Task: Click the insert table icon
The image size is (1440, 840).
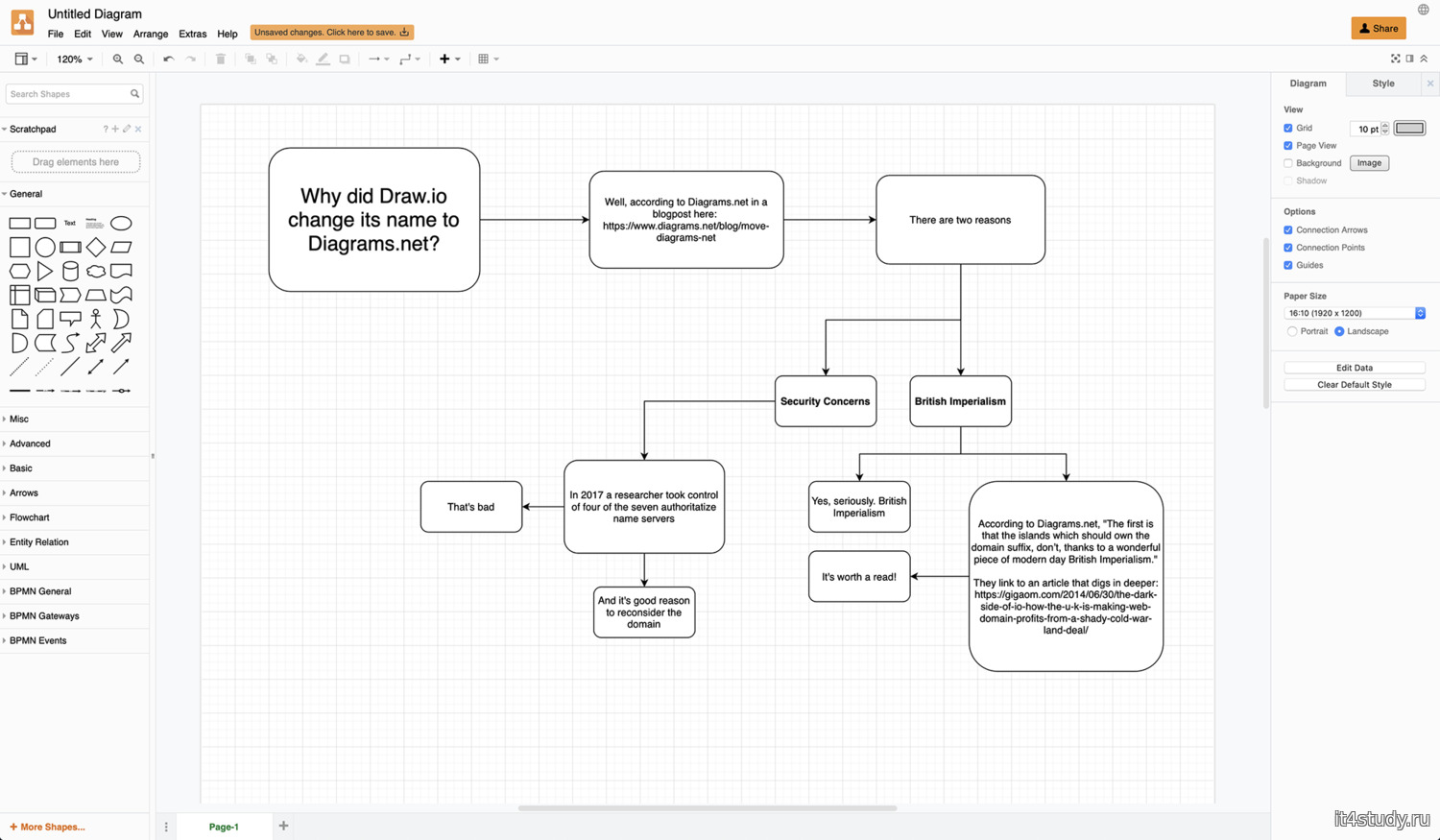Action: coord(484,60)
